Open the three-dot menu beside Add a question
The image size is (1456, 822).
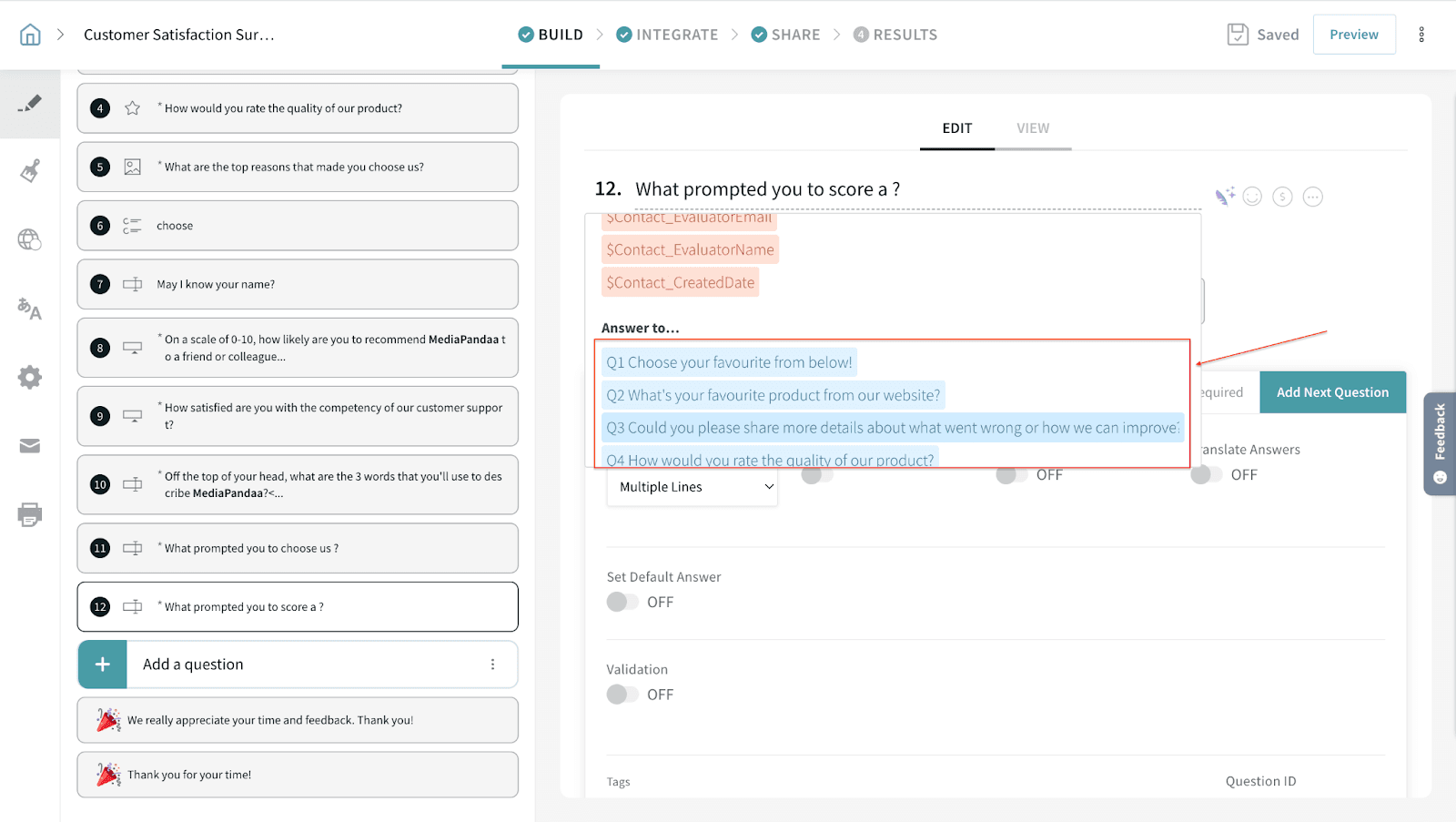pyautogui.click(x=492, y=665)
